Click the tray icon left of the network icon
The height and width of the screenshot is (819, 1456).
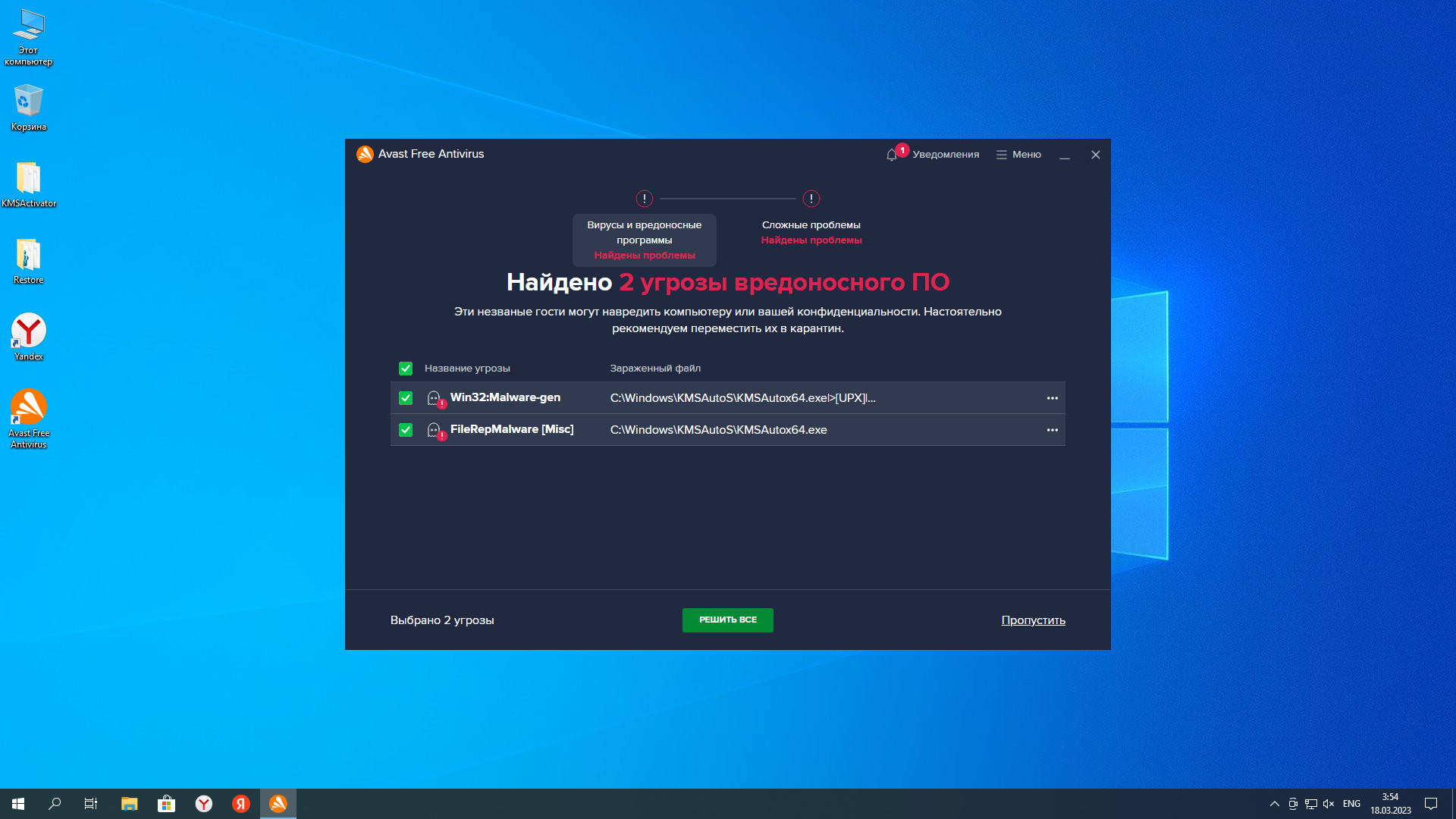click(1293, 804)
